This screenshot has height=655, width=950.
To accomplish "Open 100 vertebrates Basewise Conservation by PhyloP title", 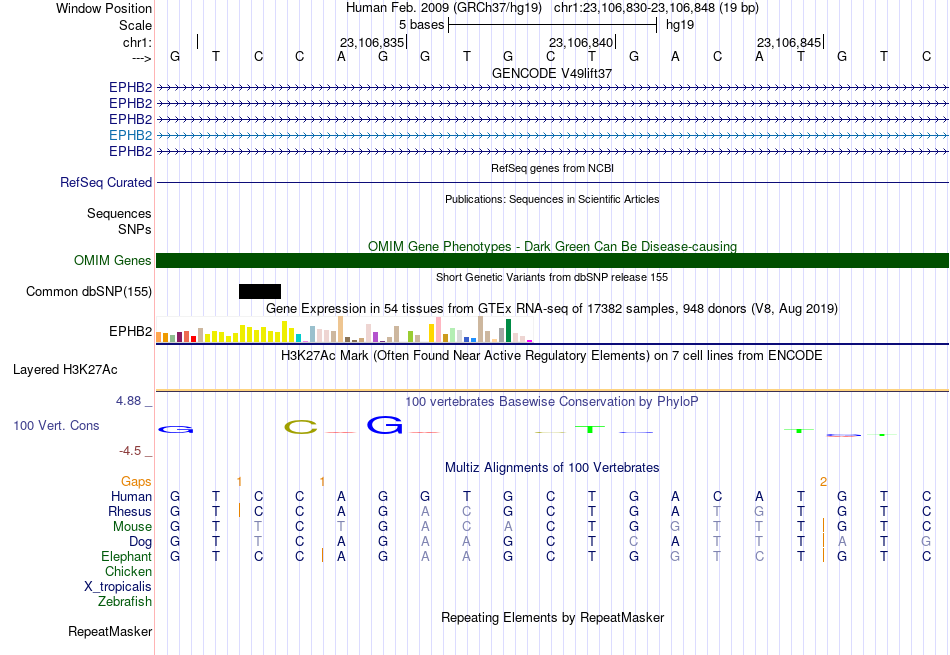I will 552,402.
